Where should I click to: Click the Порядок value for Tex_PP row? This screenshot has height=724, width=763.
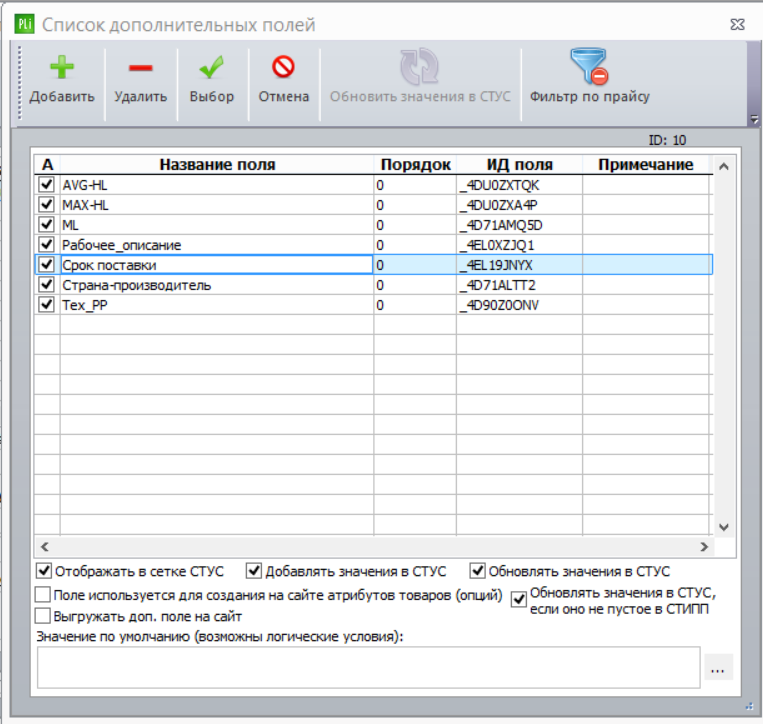click(x=415, y=305)
